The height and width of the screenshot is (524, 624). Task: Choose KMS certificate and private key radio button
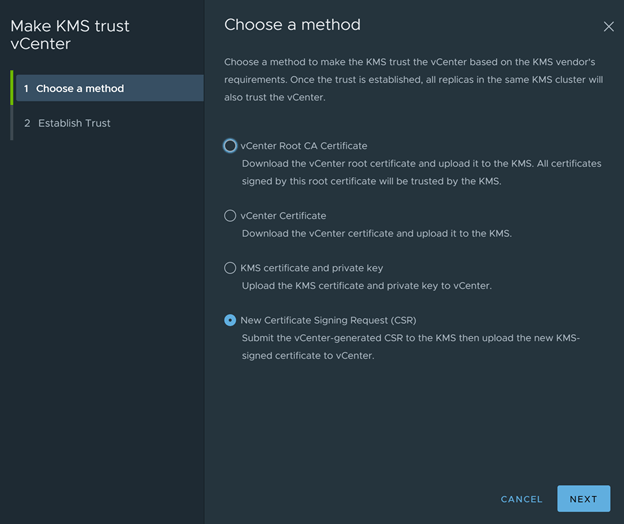coord(230,268)
